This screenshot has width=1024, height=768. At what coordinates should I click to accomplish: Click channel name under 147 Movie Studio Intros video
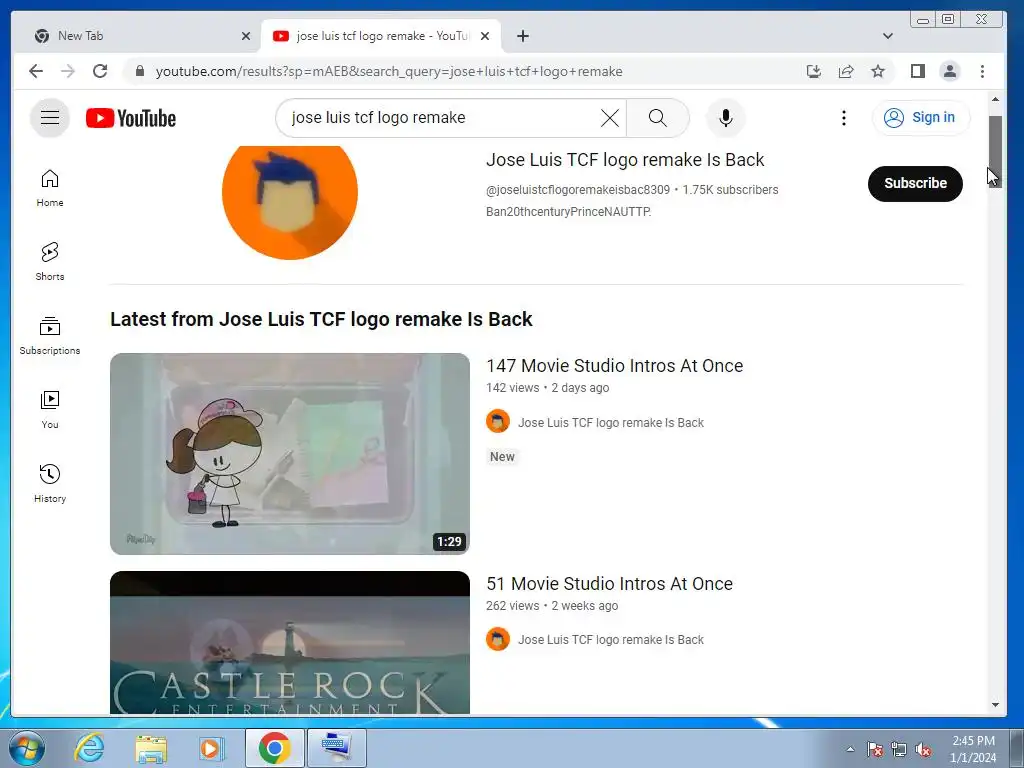[x=611, y=423]
